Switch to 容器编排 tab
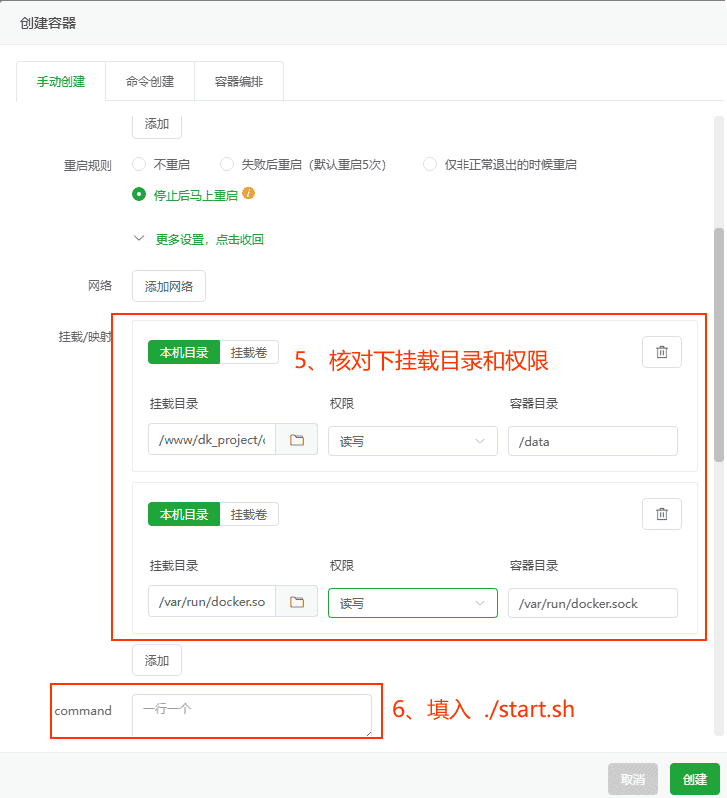The height and width of the screenshot is (798, 727). [x=239, y=81]
